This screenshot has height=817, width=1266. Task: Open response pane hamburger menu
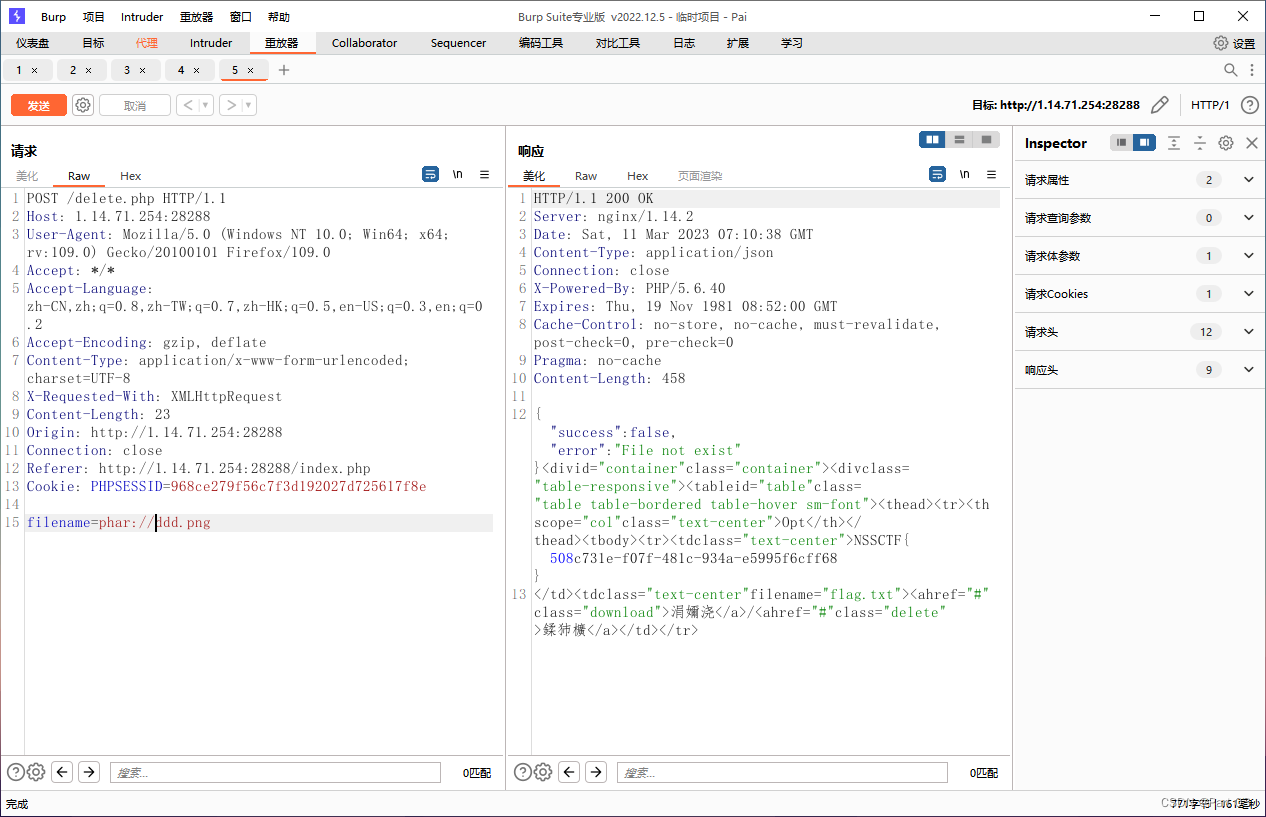click(991, 174)
